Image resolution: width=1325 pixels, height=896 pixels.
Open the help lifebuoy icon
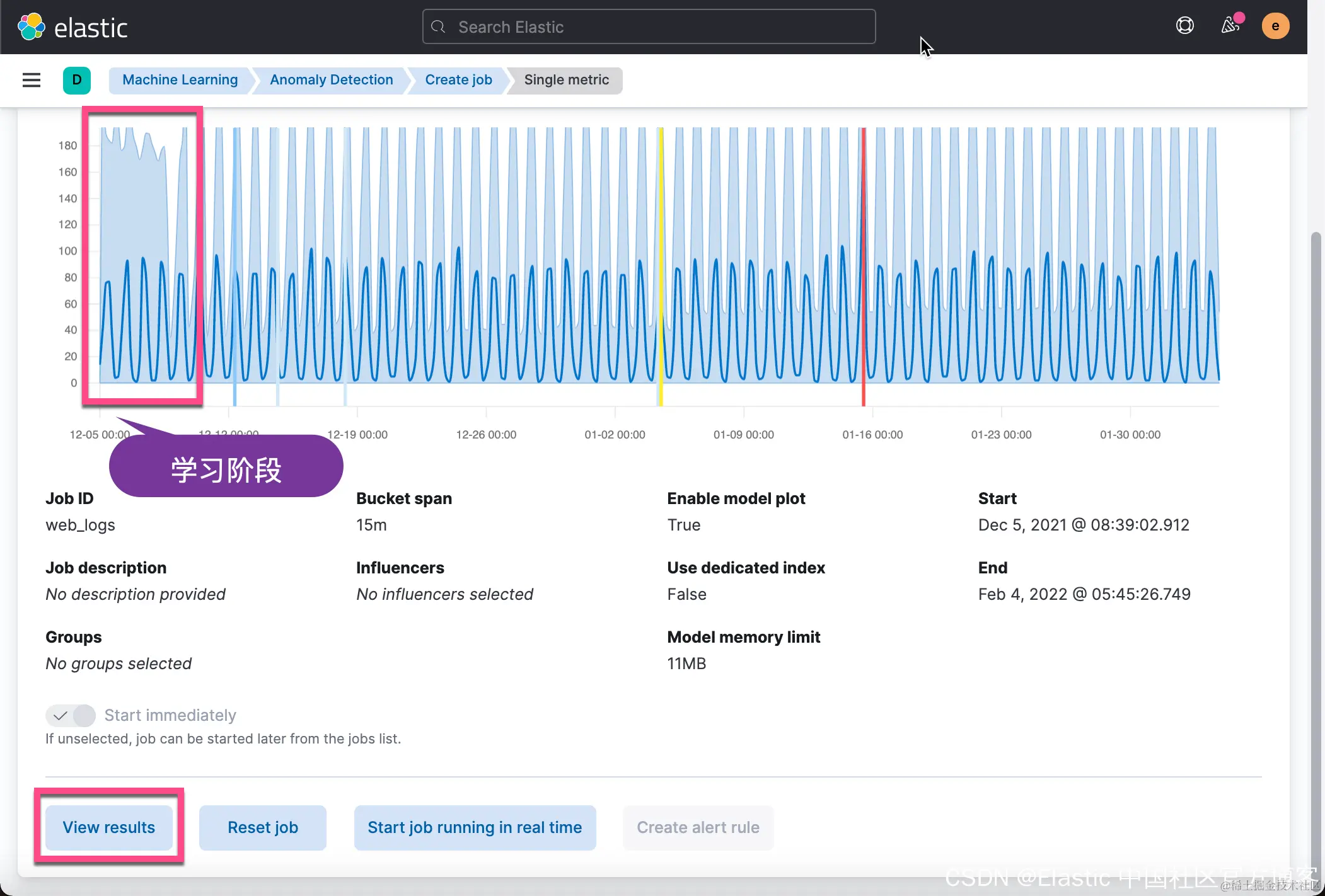(x=1184, y=26)
